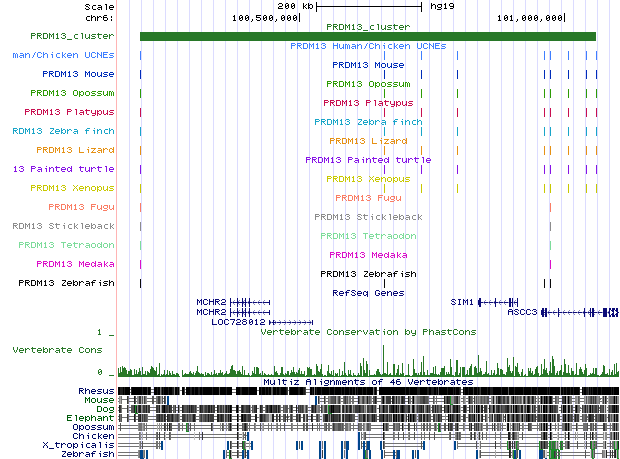Viewport: 620px width, 459px height.
Task: Click the 101,000,000 position on the ruler
Action: [530, 17]
